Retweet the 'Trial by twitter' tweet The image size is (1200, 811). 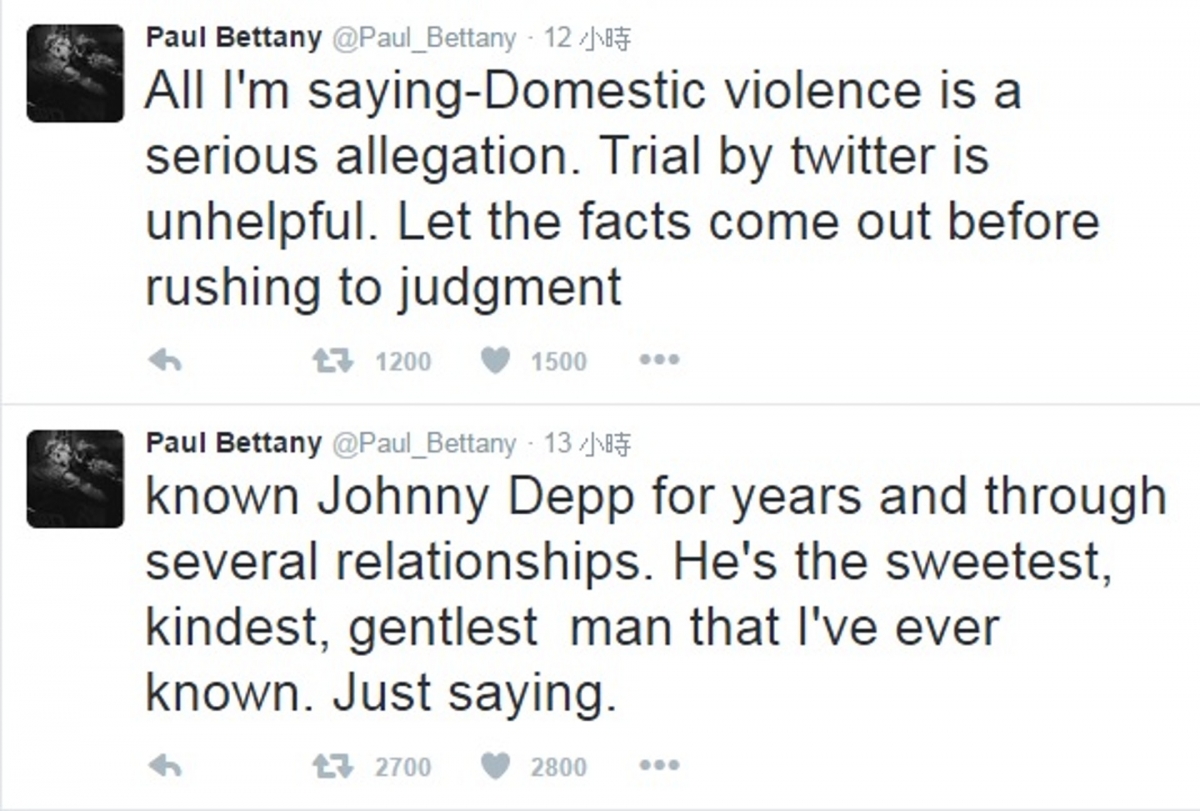click(332, 361)
